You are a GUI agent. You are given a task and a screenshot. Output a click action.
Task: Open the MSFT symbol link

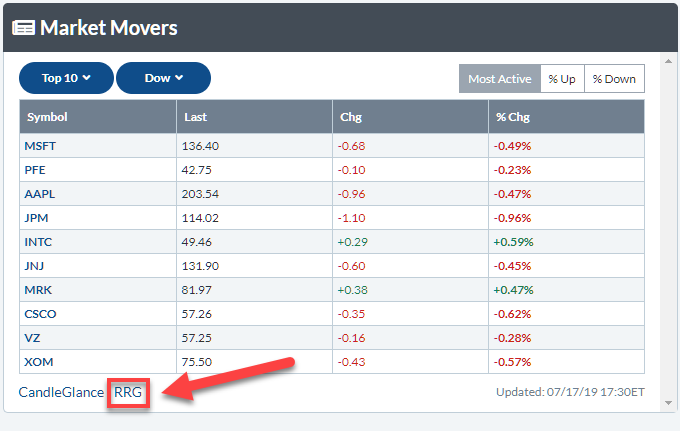[41, 146]
